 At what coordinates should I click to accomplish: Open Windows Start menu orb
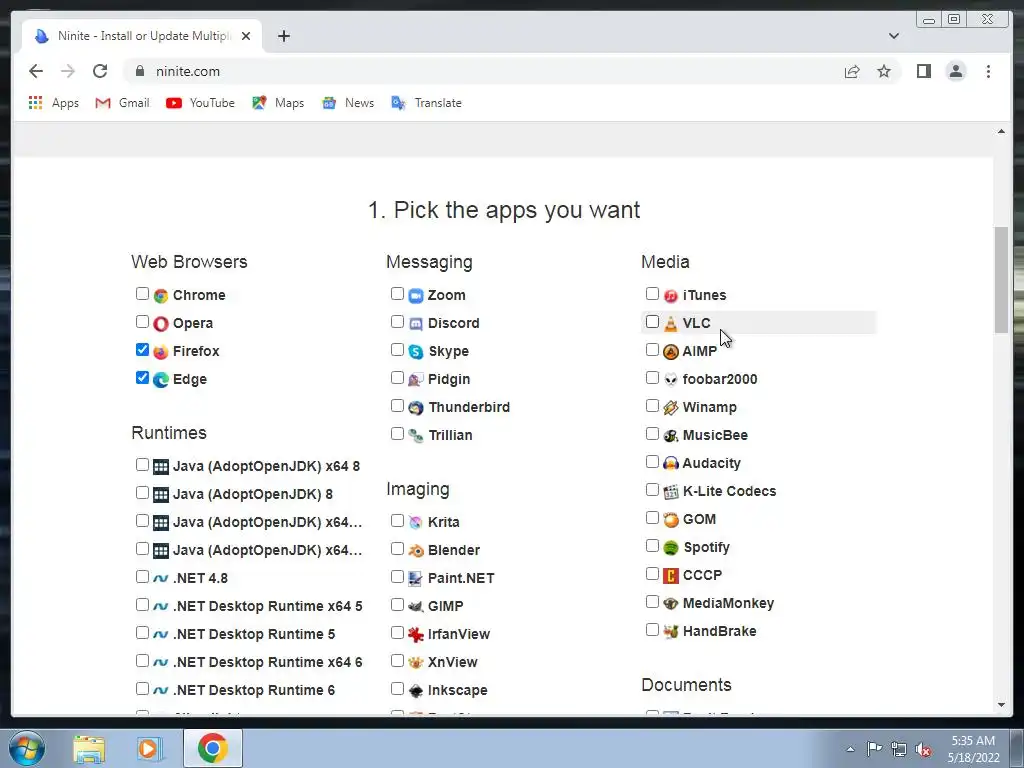[27, 748]
